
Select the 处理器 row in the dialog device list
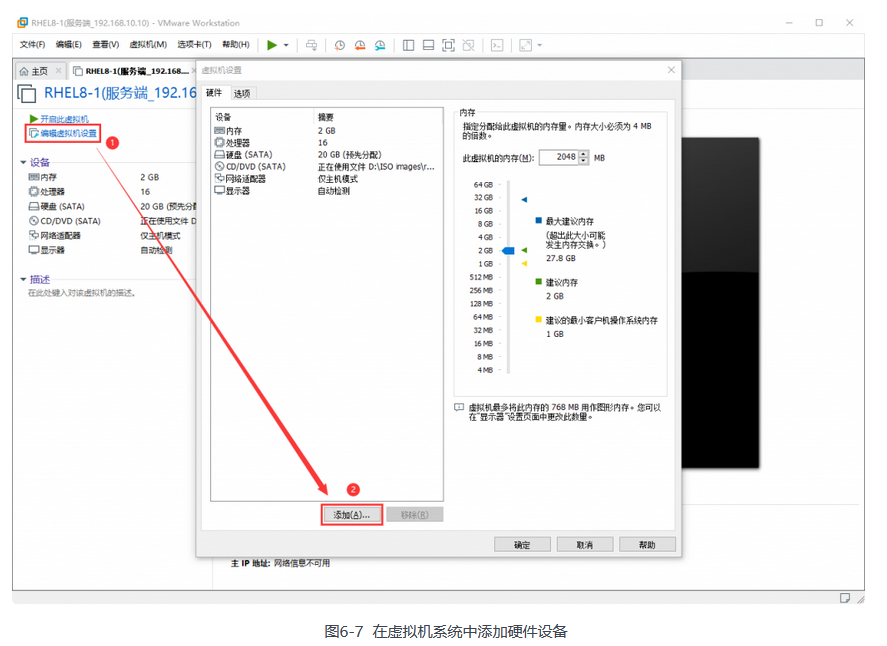pos(326,143)
